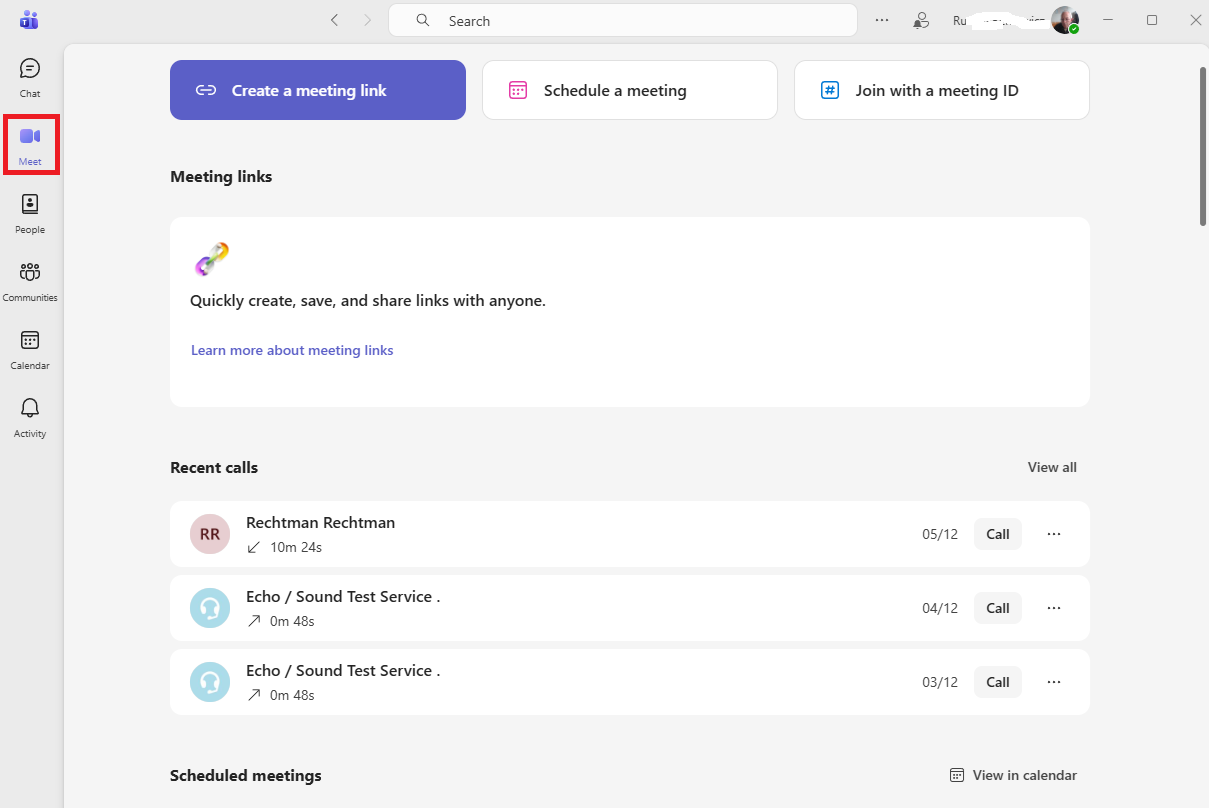Open the People sidebar icon
Viewport: 1209px width, 808px height.
30,213
